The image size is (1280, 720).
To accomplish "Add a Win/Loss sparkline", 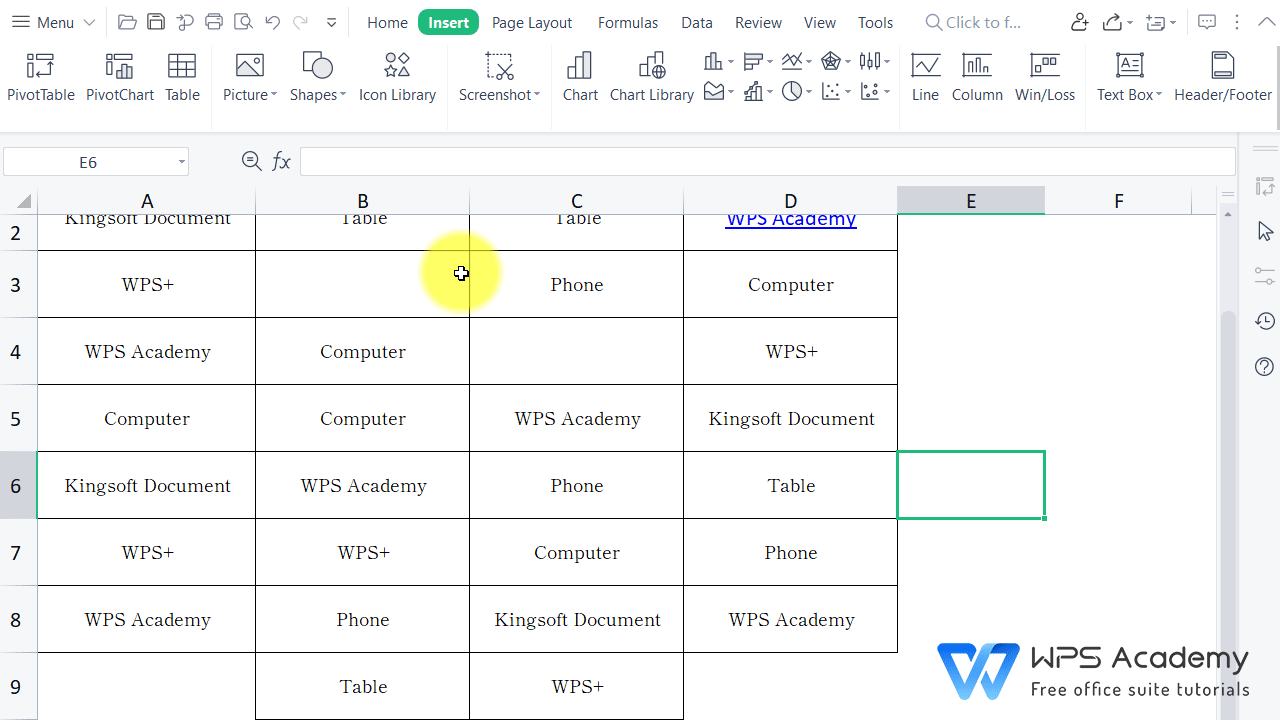I will point(1045,78).
